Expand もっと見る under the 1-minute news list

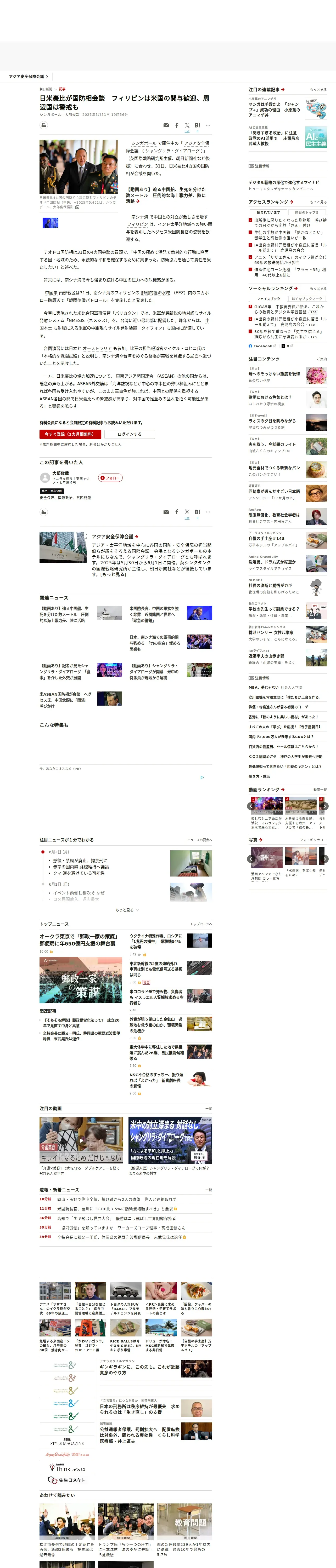pos(127,910)
